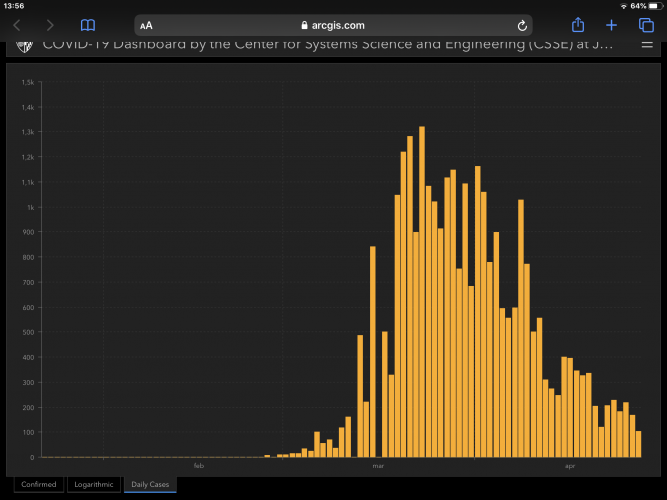Click the Johns Hopkins shield logo
This screenshot has height=500, width=667.
24,46
